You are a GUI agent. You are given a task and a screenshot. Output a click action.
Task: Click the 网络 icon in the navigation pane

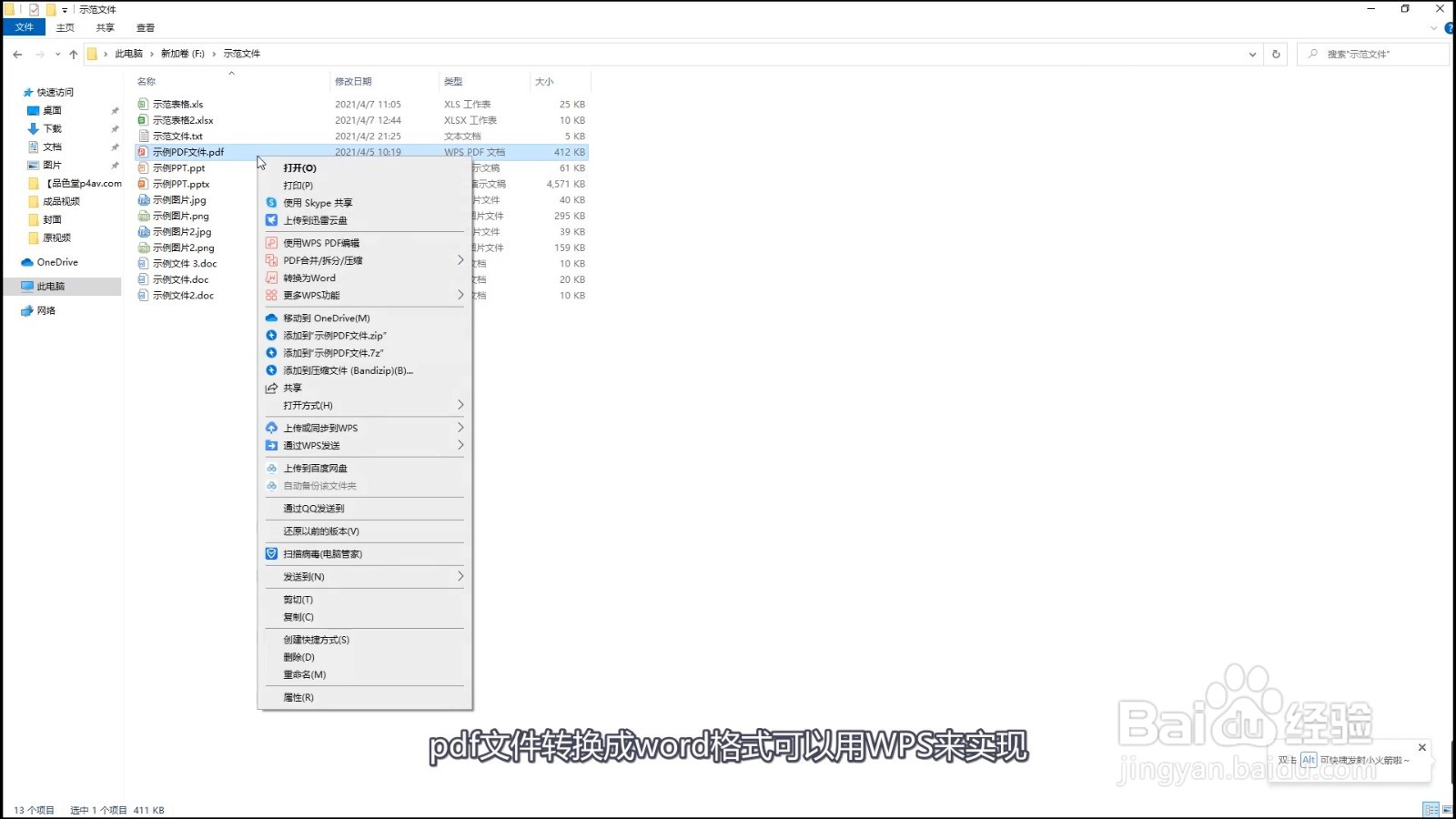coord(27,310)
